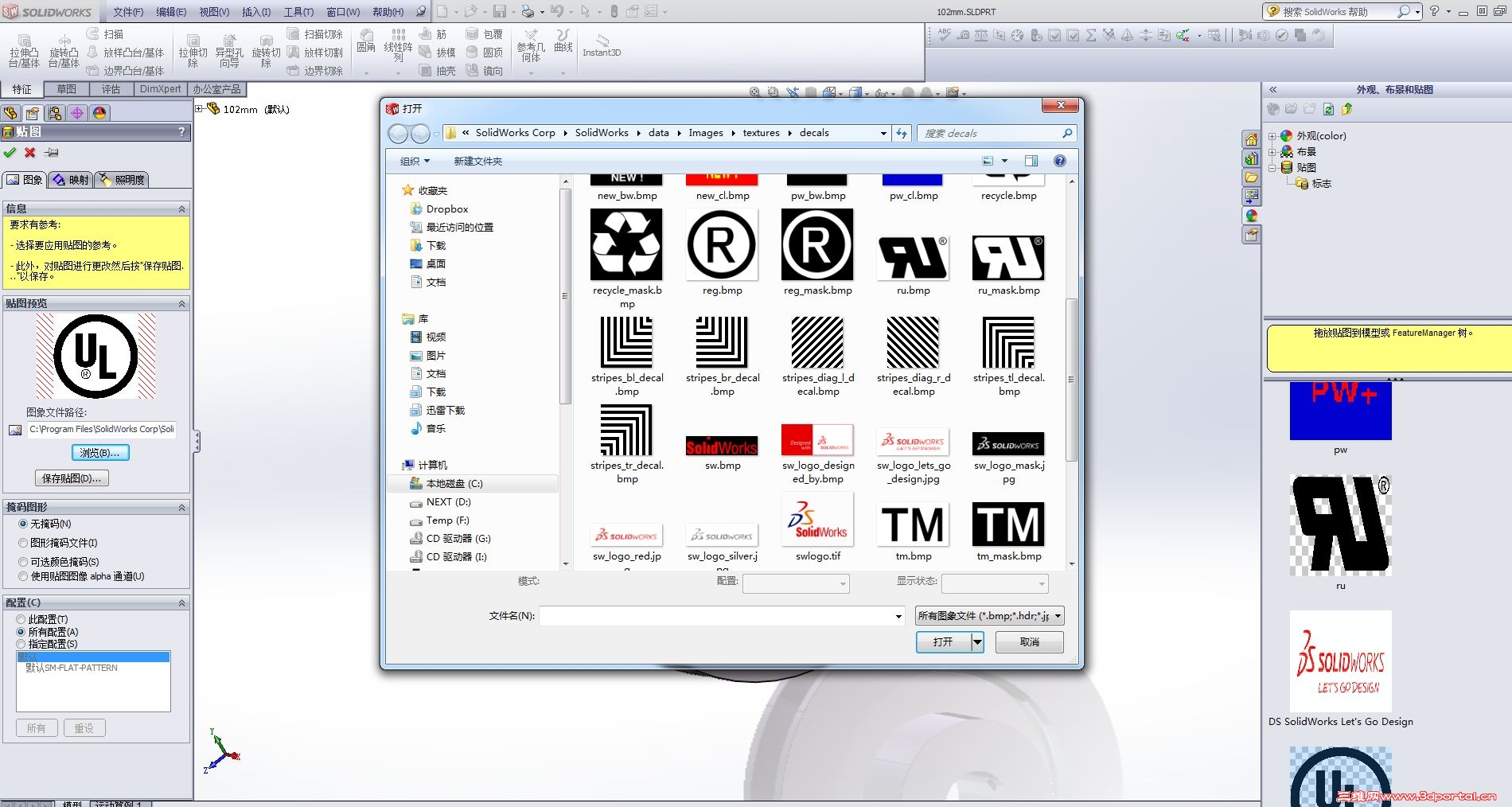The height and width of the screenshot is (807, 1512).
Task: Switch to the 照明度 tab
Action: (x=122, y=180)
